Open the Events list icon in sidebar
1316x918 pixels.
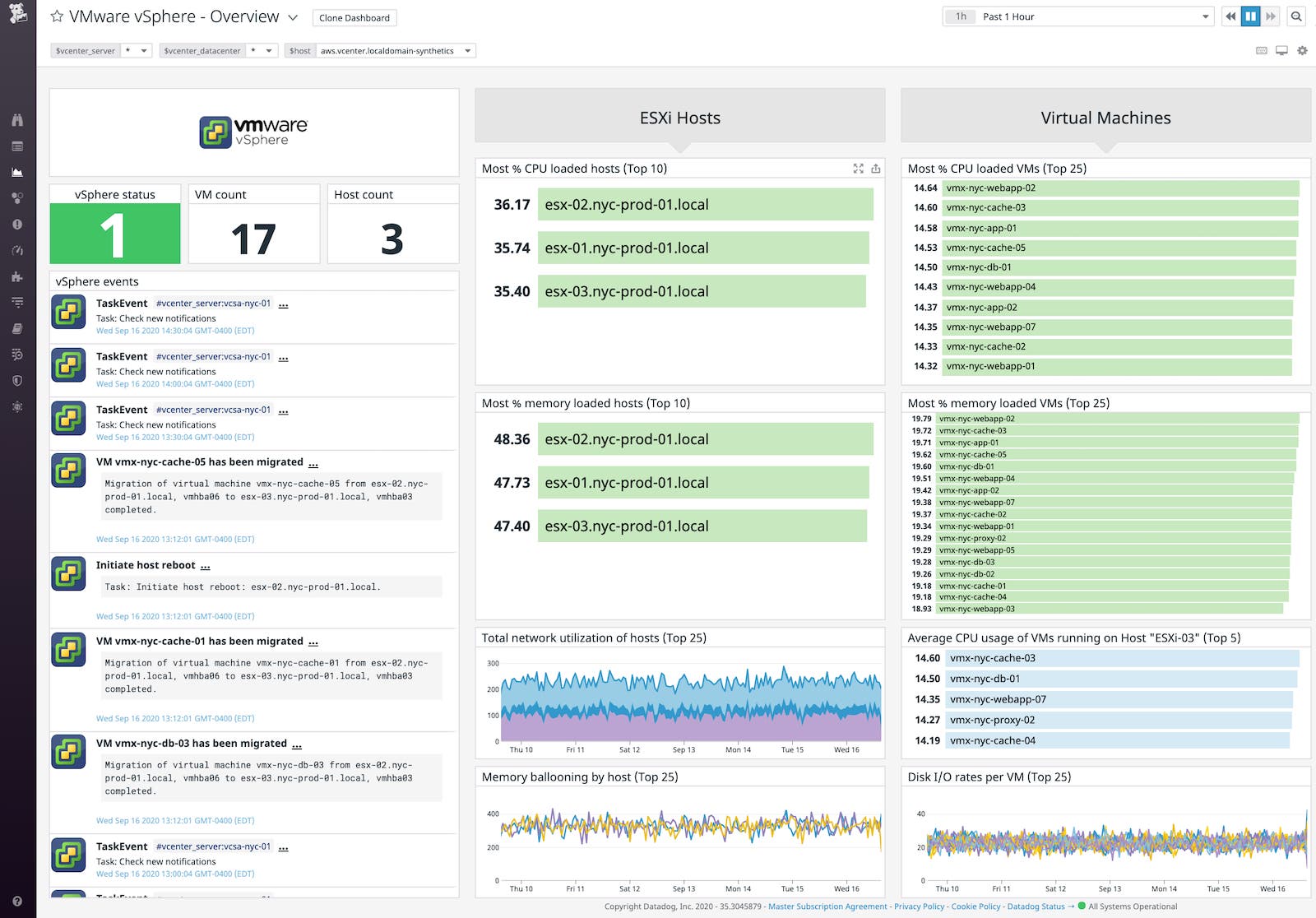16,146
